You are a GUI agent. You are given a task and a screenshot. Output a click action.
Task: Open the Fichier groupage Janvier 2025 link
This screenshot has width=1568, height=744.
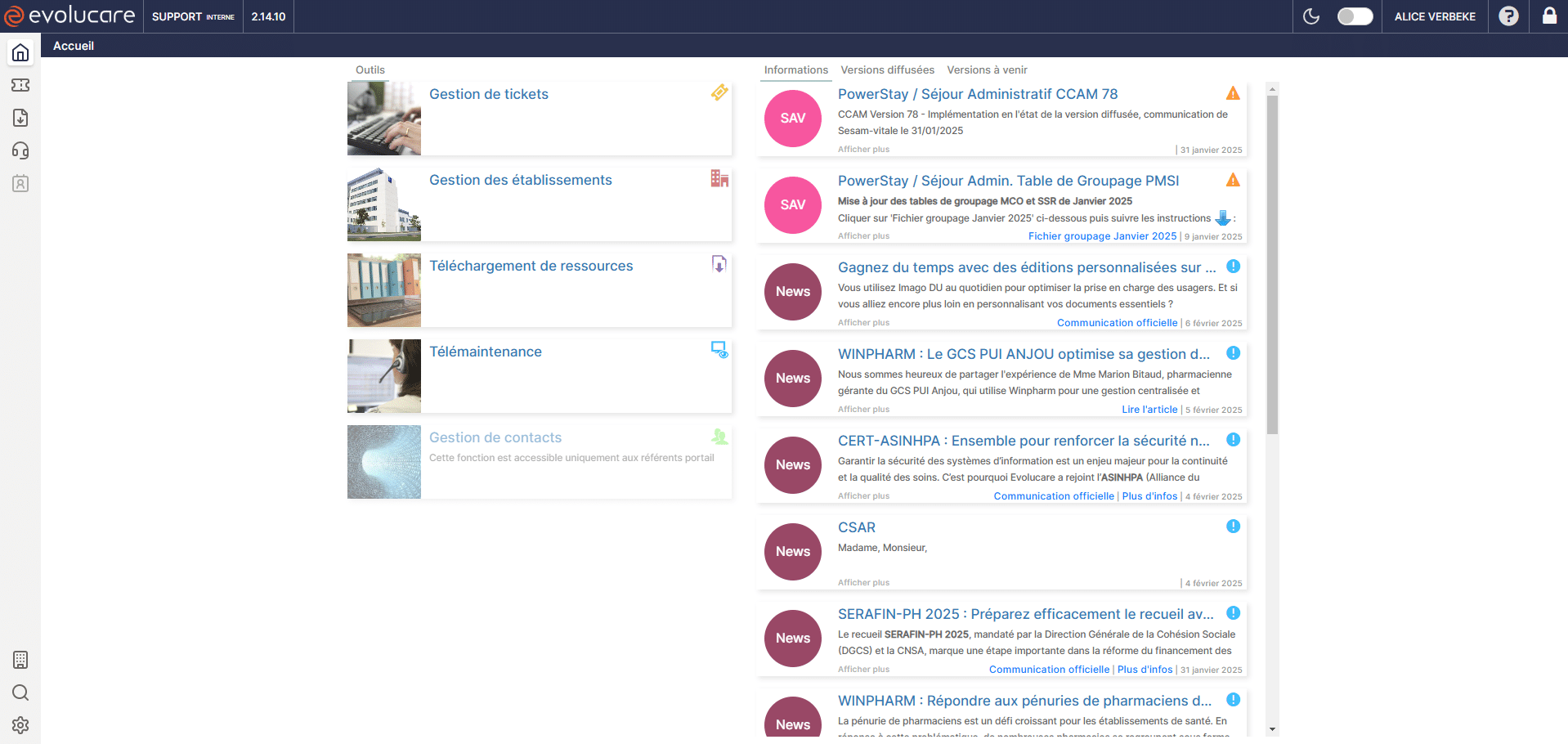click(1102, 236)
